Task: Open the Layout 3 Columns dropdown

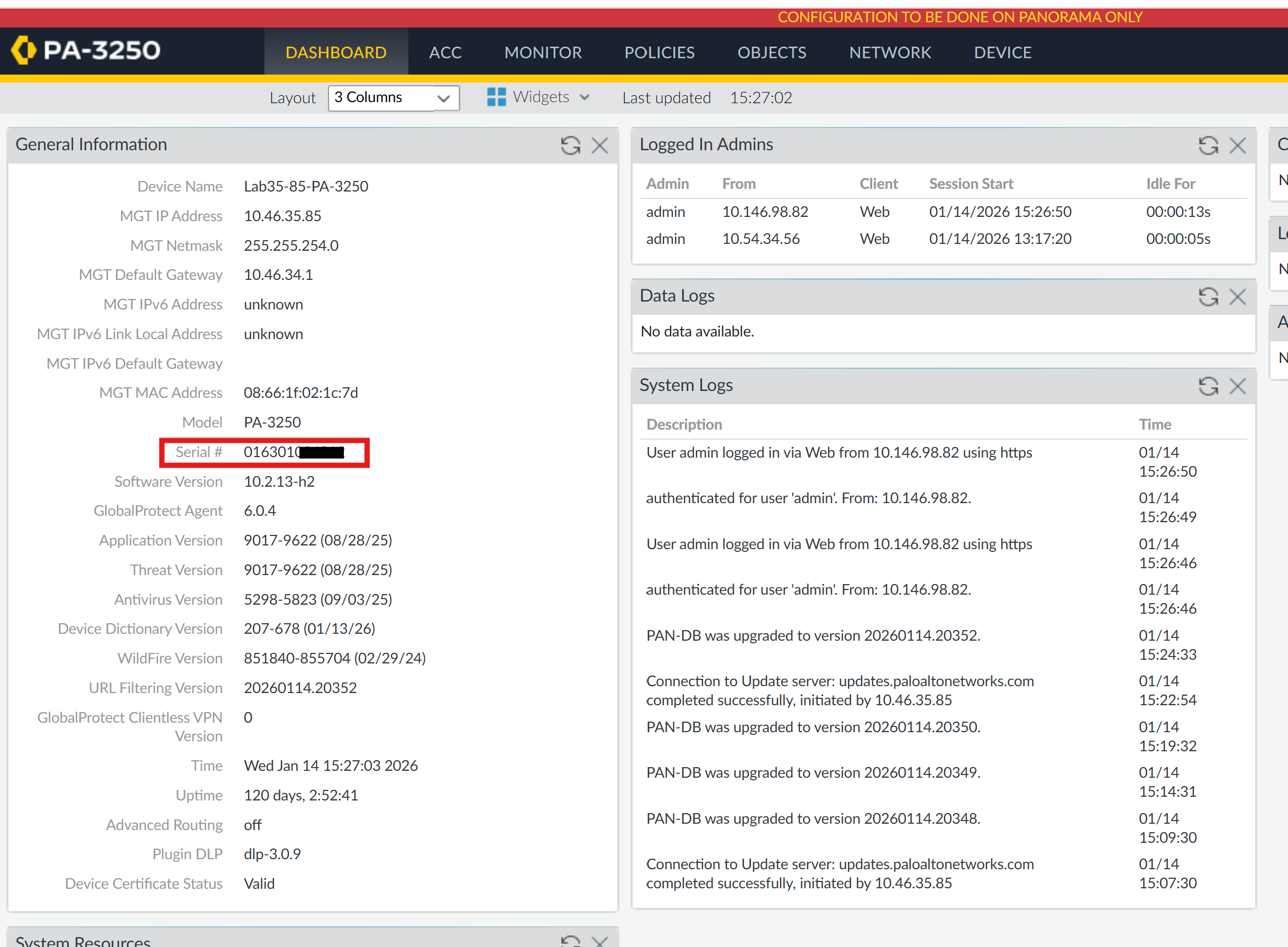Action: [x=393, y=98]
